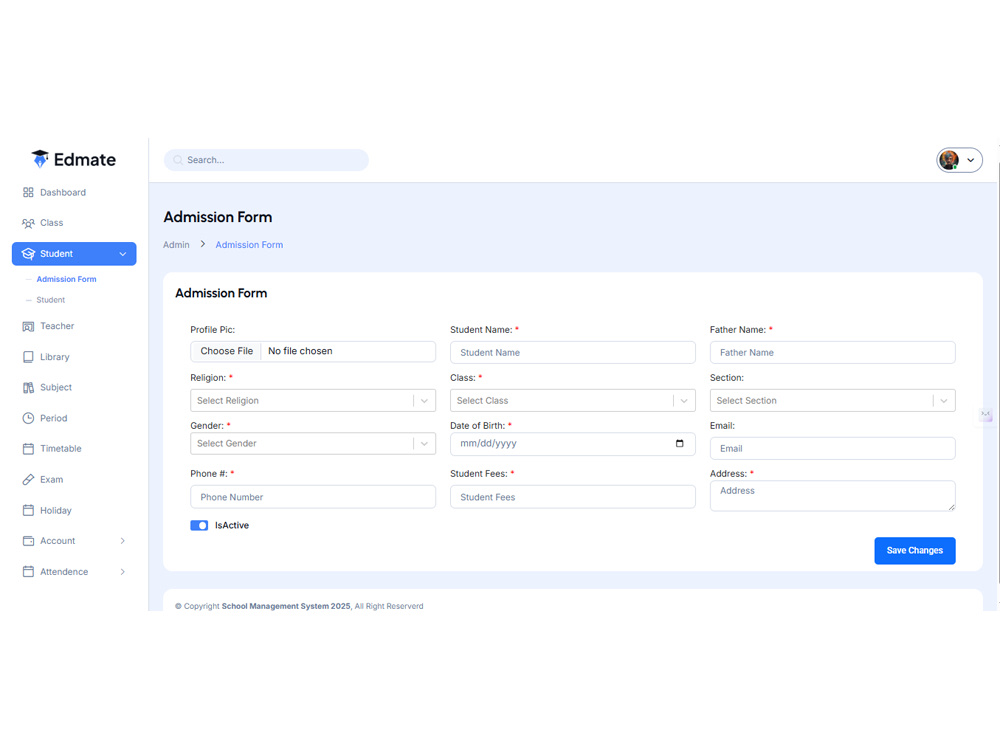Click into the Address textarea

(x=832, y=496)
